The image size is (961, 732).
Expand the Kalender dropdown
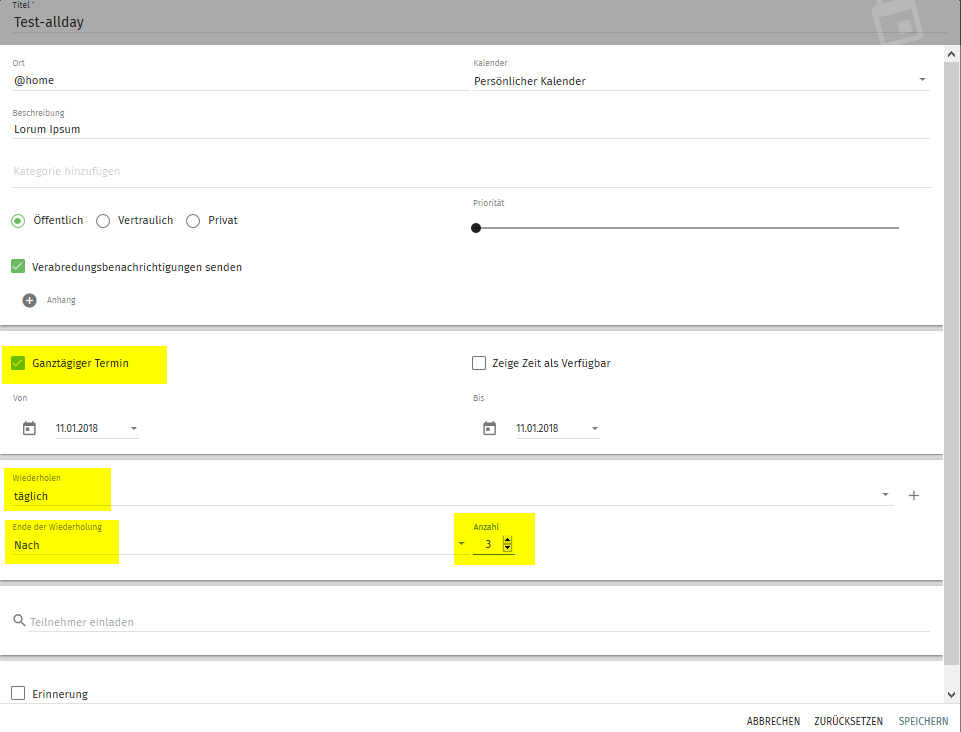tap(921, 80)
